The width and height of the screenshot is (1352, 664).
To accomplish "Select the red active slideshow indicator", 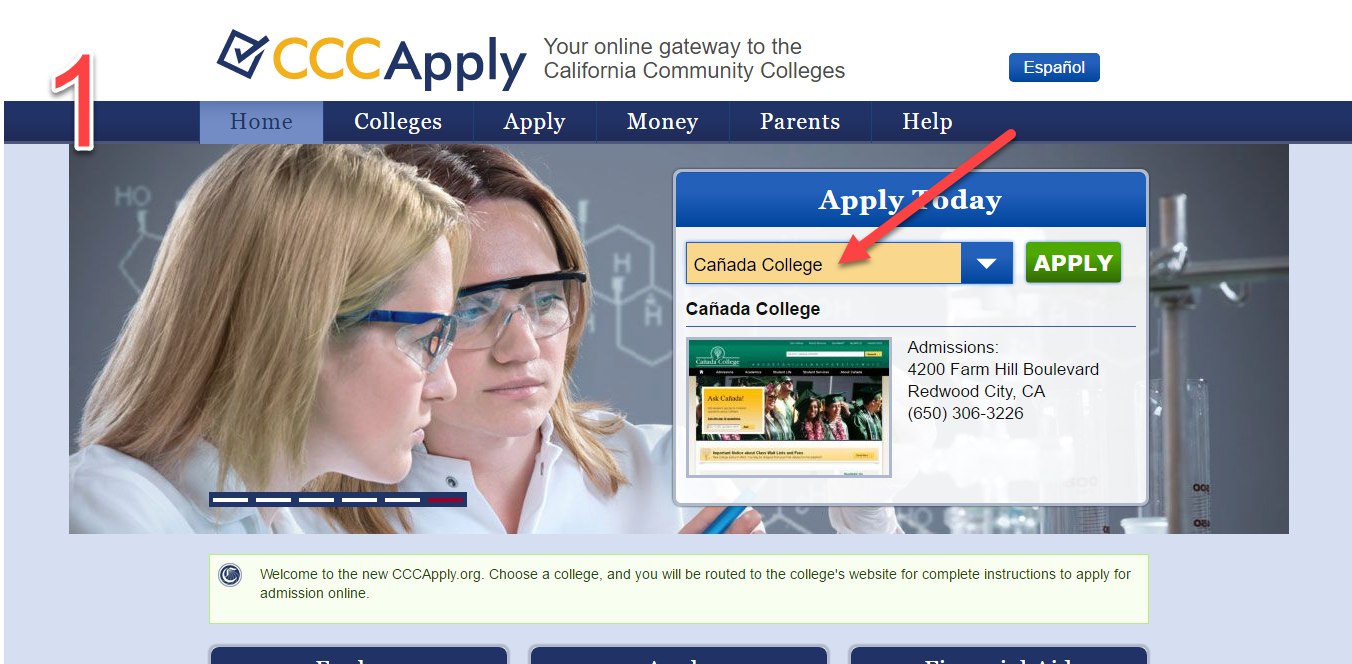I will click(x=445, y=499).
